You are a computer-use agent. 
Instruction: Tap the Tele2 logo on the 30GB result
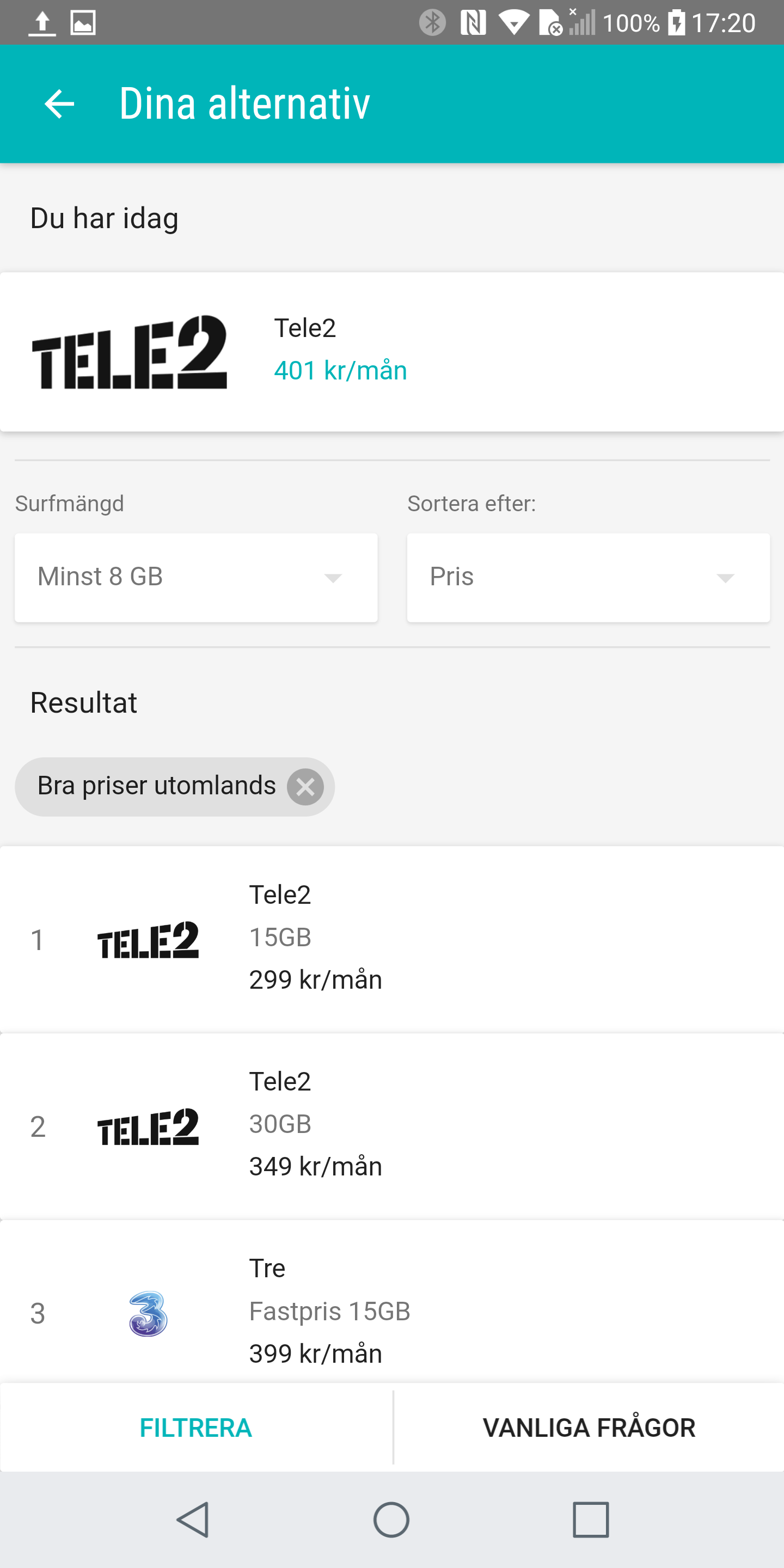click(148, 1126)
